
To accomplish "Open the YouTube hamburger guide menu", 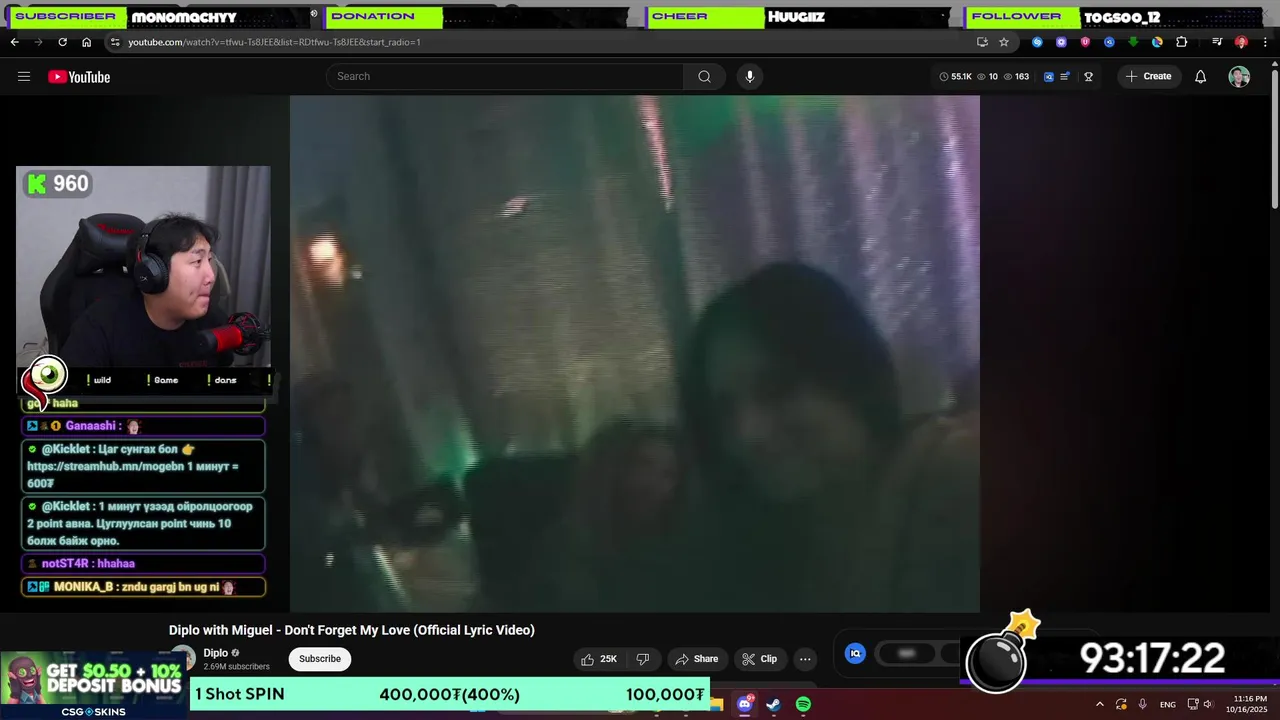I will 24,77.
